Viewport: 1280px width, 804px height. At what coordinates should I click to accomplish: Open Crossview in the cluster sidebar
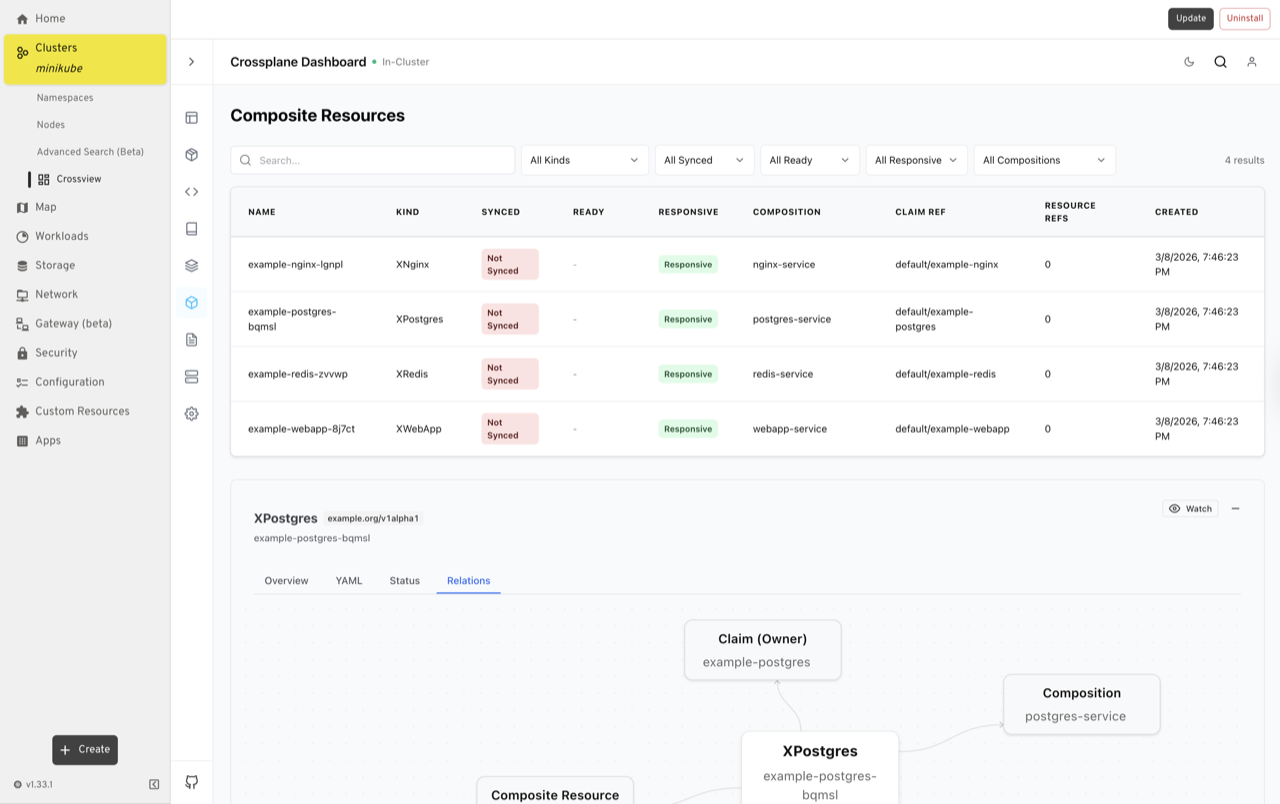click(x=79, y=179)
